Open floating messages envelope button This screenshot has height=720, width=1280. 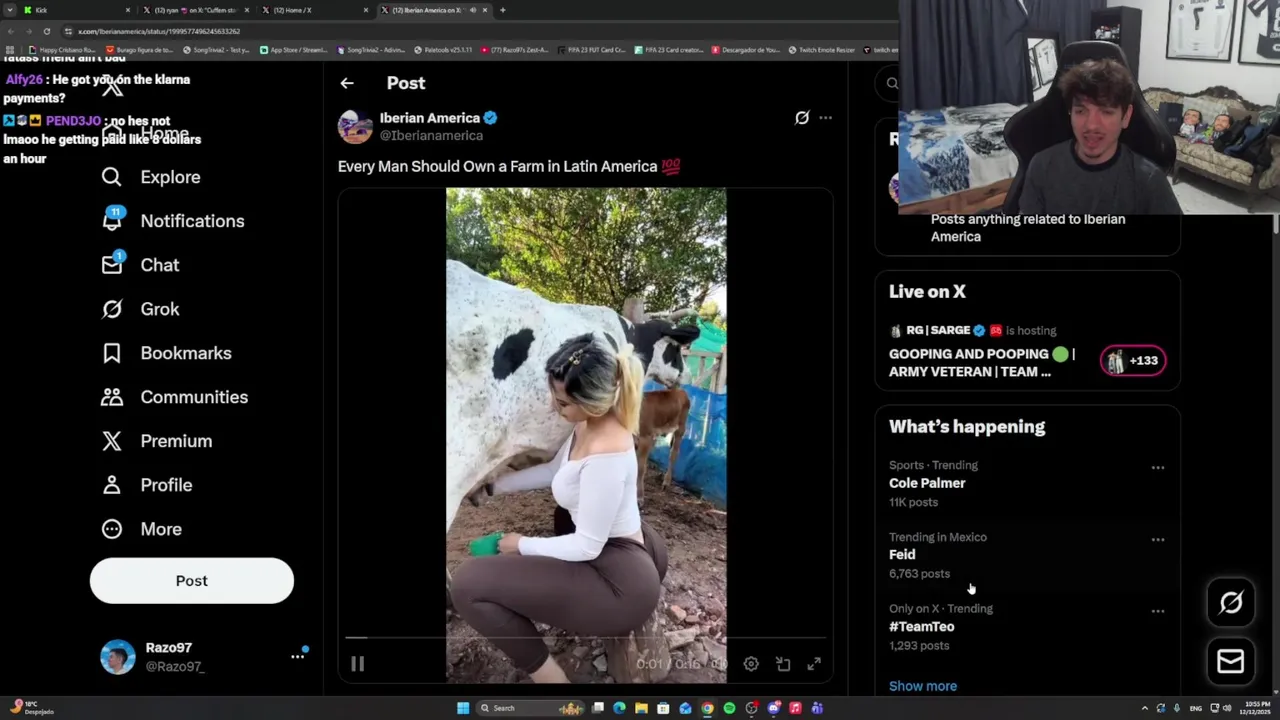pos(1231,661)
